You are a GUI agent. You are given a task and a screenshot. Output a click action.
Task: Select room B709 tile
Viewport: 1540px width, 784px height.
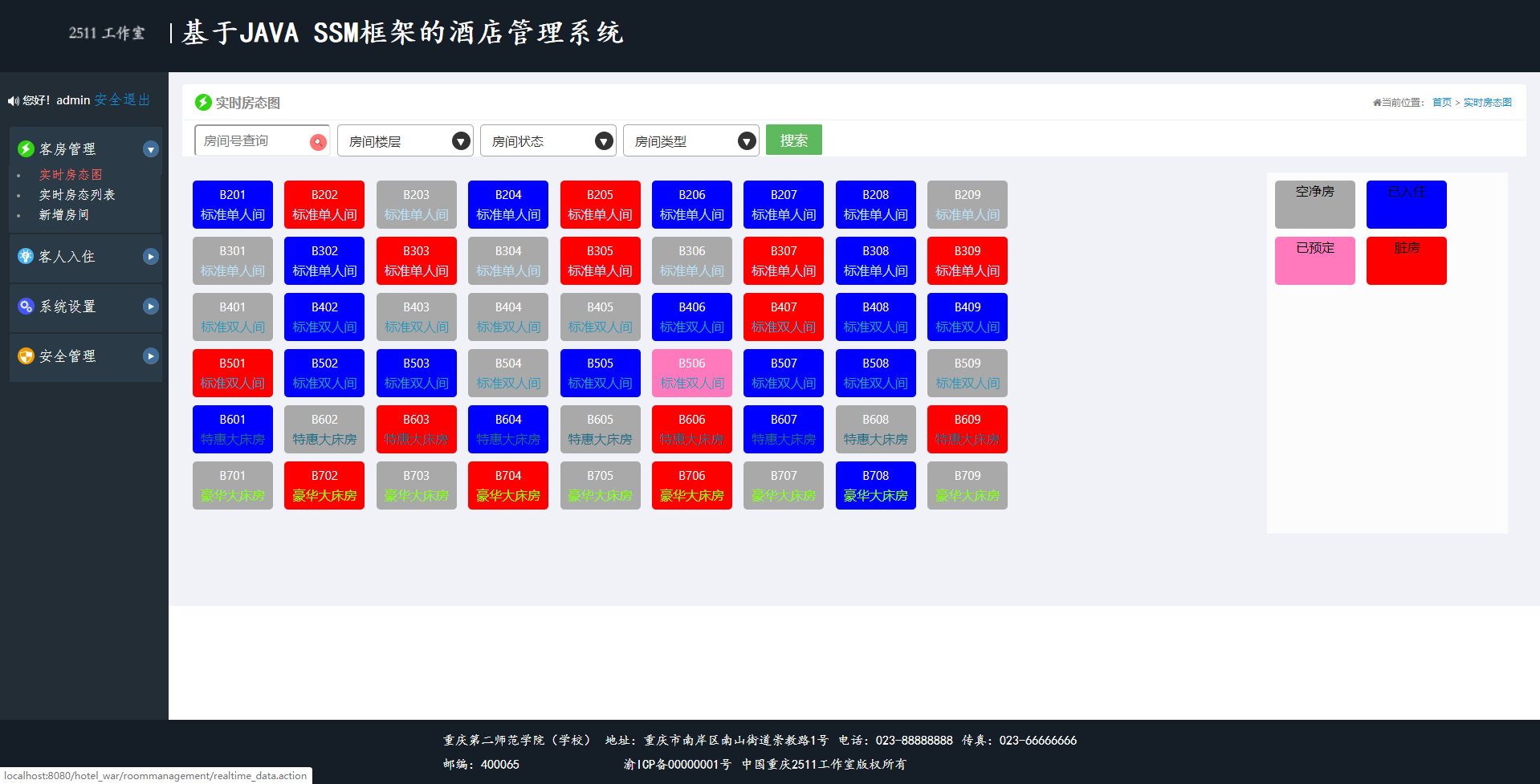tap(968, 485)
